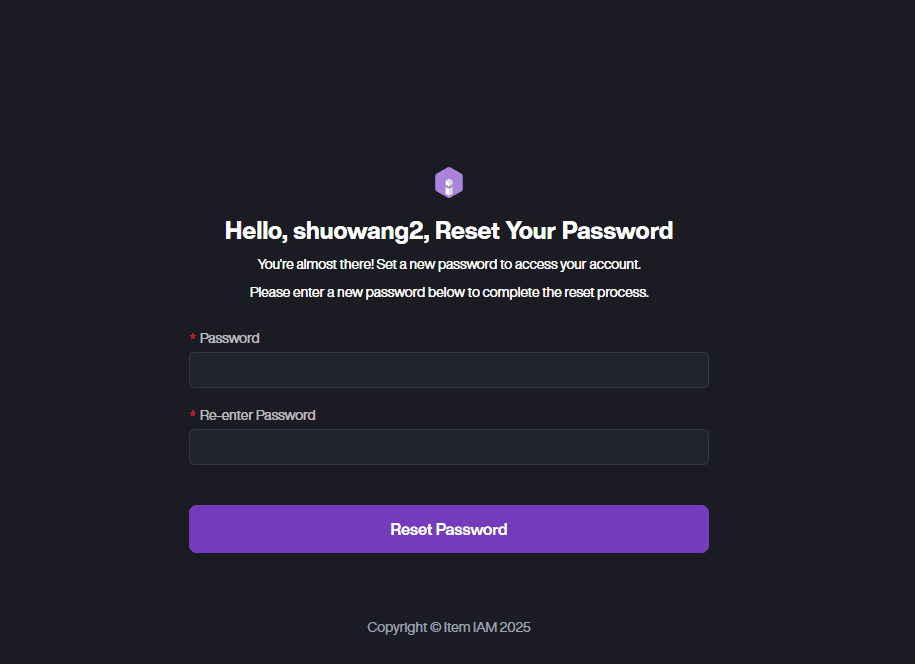Click the white figure inside the hexagon logo

point(449,186)
